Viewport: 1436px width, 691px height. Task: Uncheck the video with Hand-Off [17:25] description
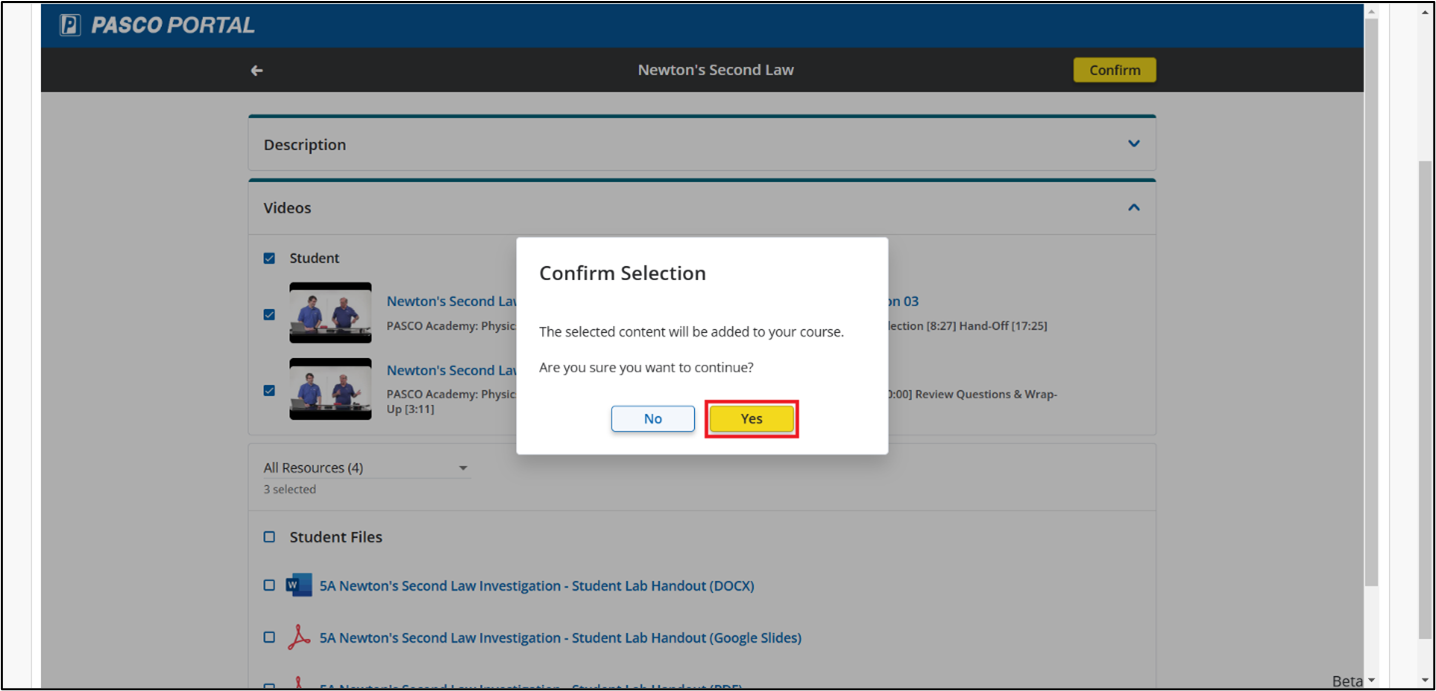tap(269, 314)
